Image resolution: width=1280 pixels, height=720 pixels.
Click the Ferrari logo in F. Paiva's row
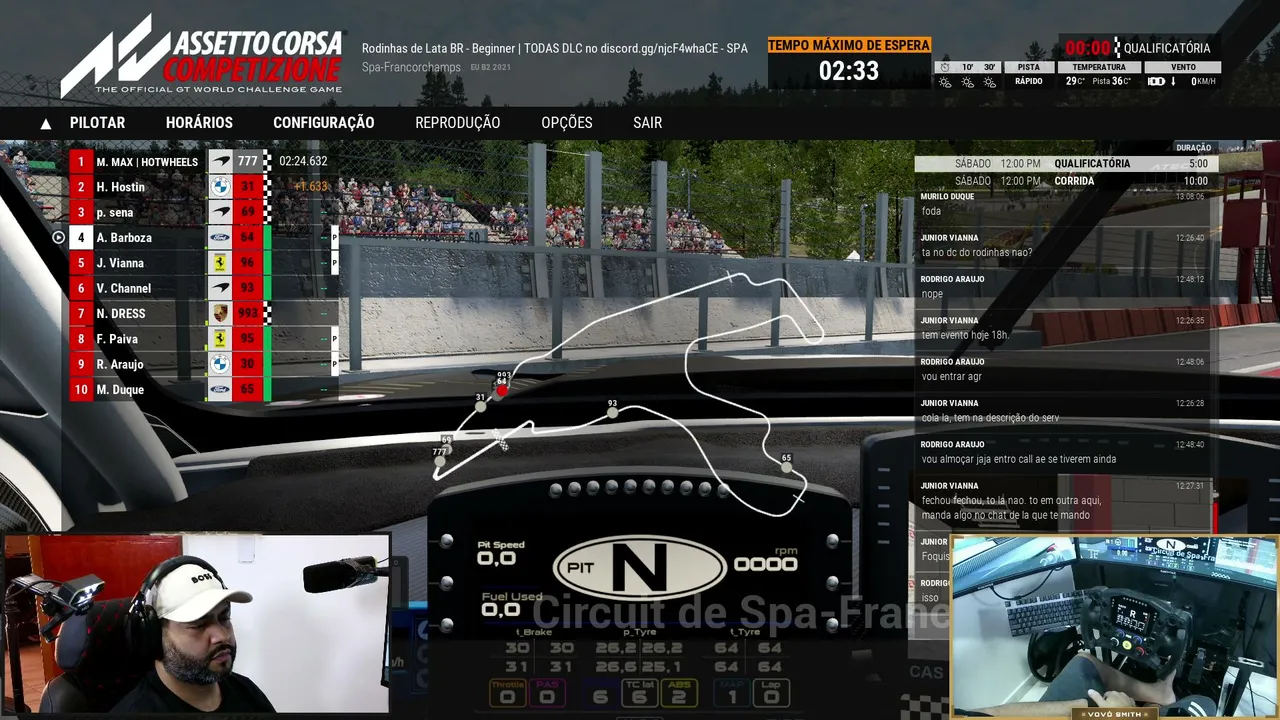[x=220, y=339]
